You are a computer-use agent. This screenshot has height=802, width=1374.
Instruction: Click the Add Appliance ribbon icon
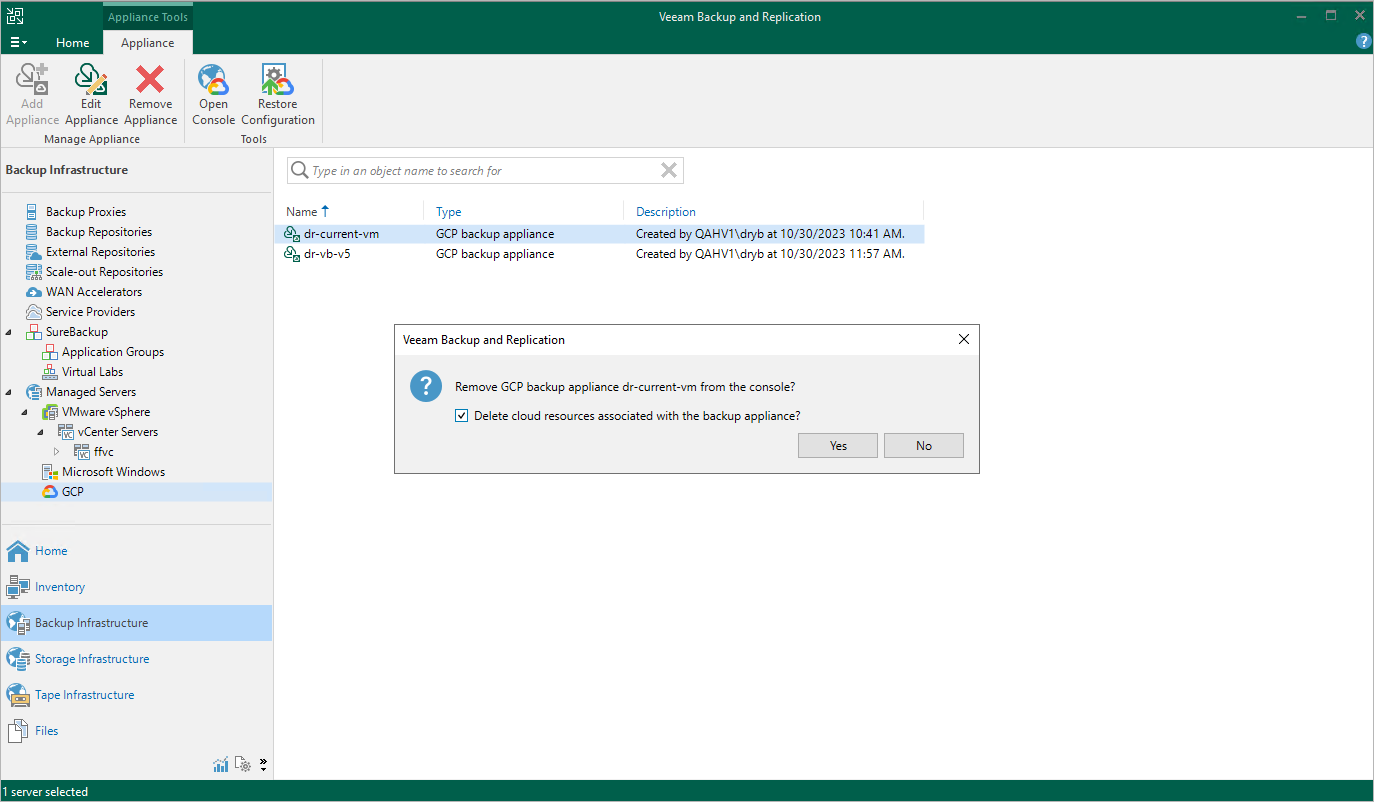pos(32,79)
